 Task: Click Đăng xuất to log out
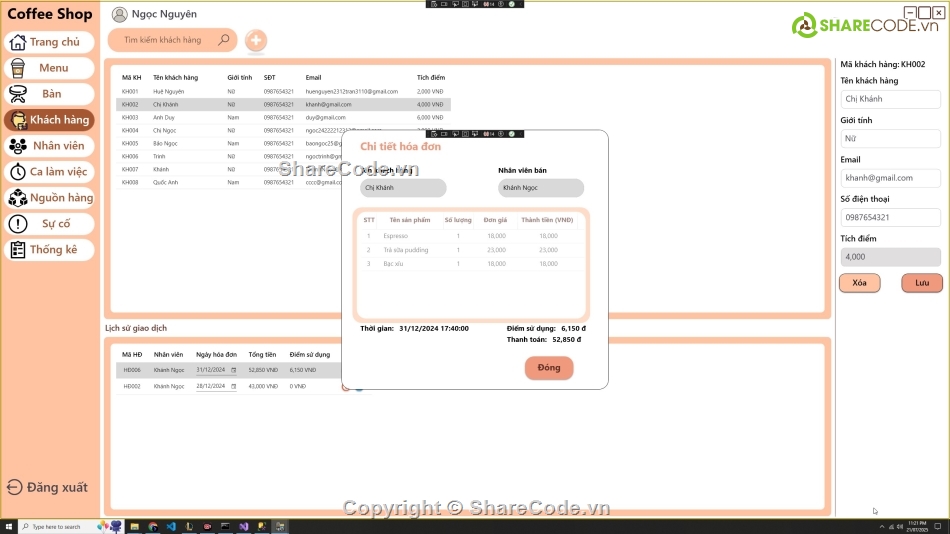click(x=47, y=487)
